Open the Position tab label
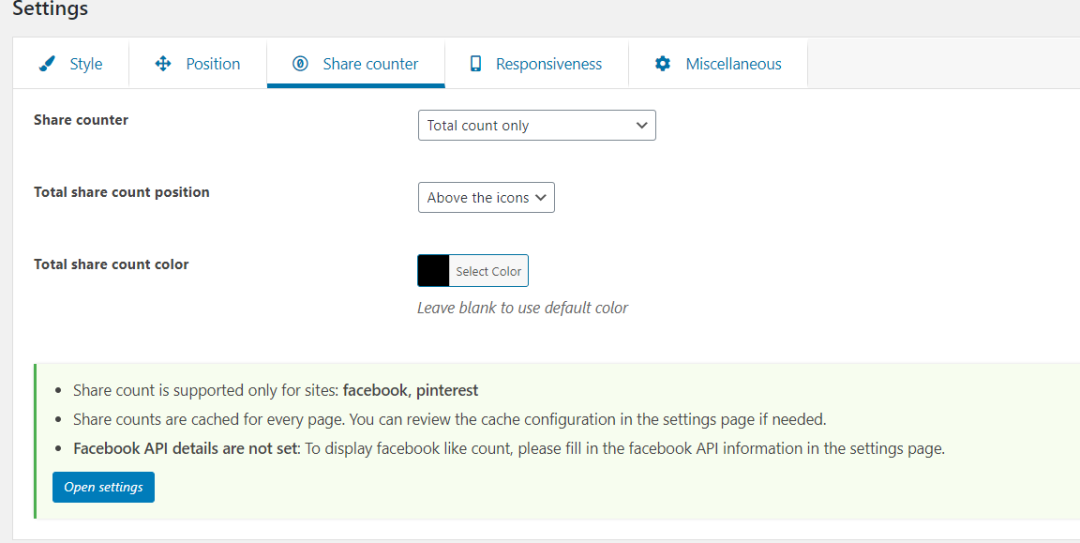Viewport: 1080px width, 543px height. [x=213, y=64]
